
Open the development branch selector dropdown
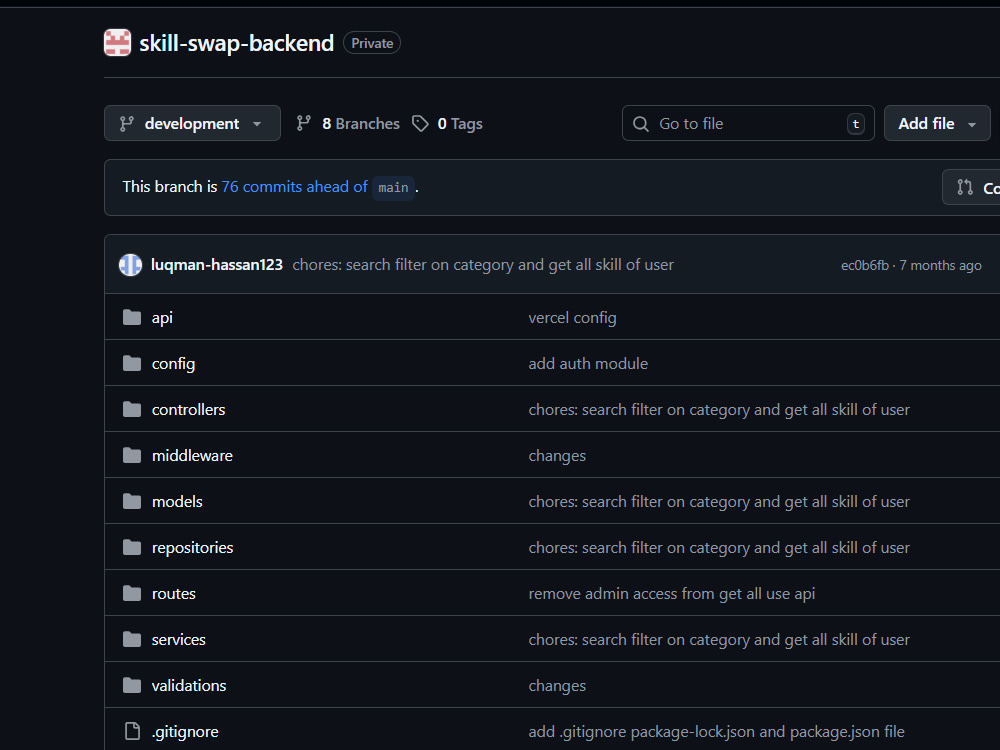(192, 123)
